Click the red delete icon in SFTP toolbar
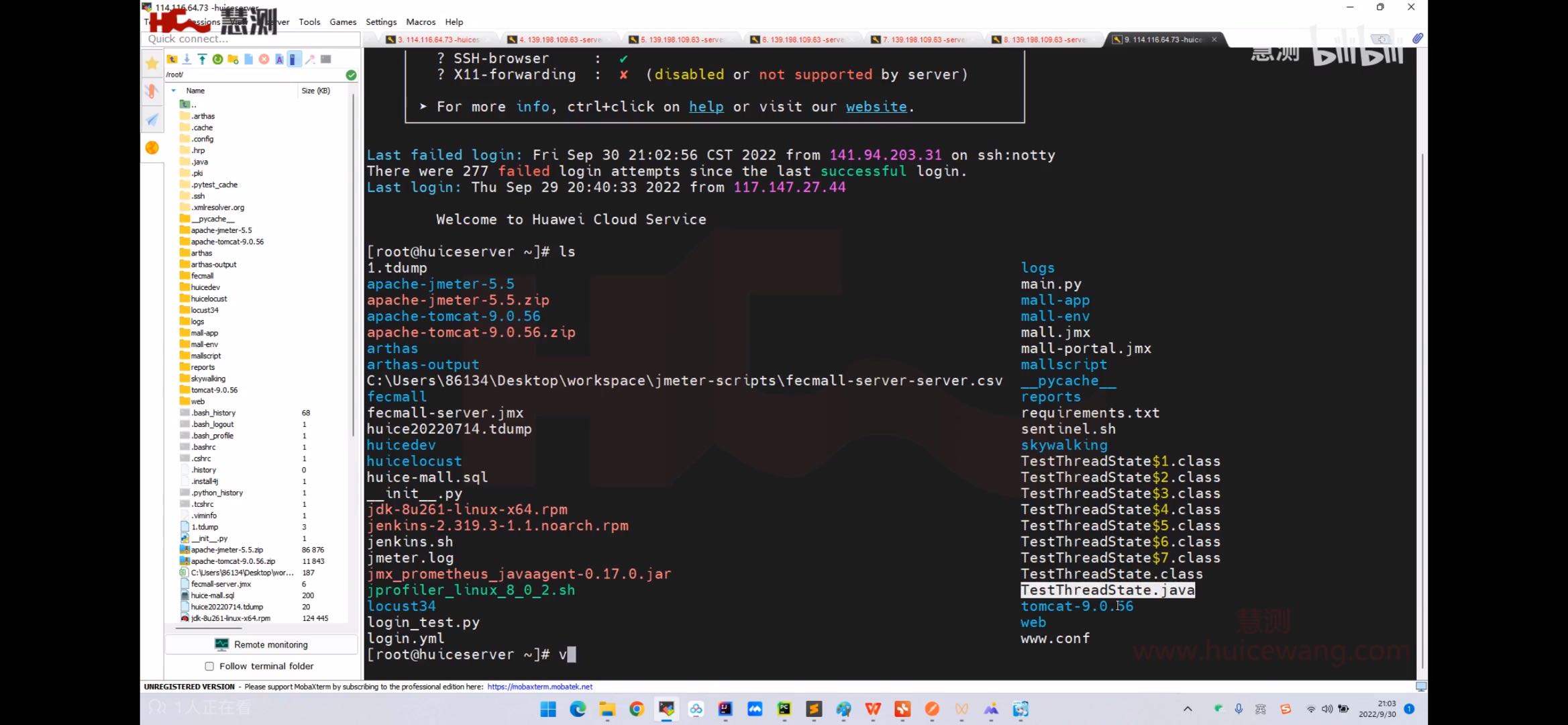This screenshot has height=725, width=1568. coord(264,59)
